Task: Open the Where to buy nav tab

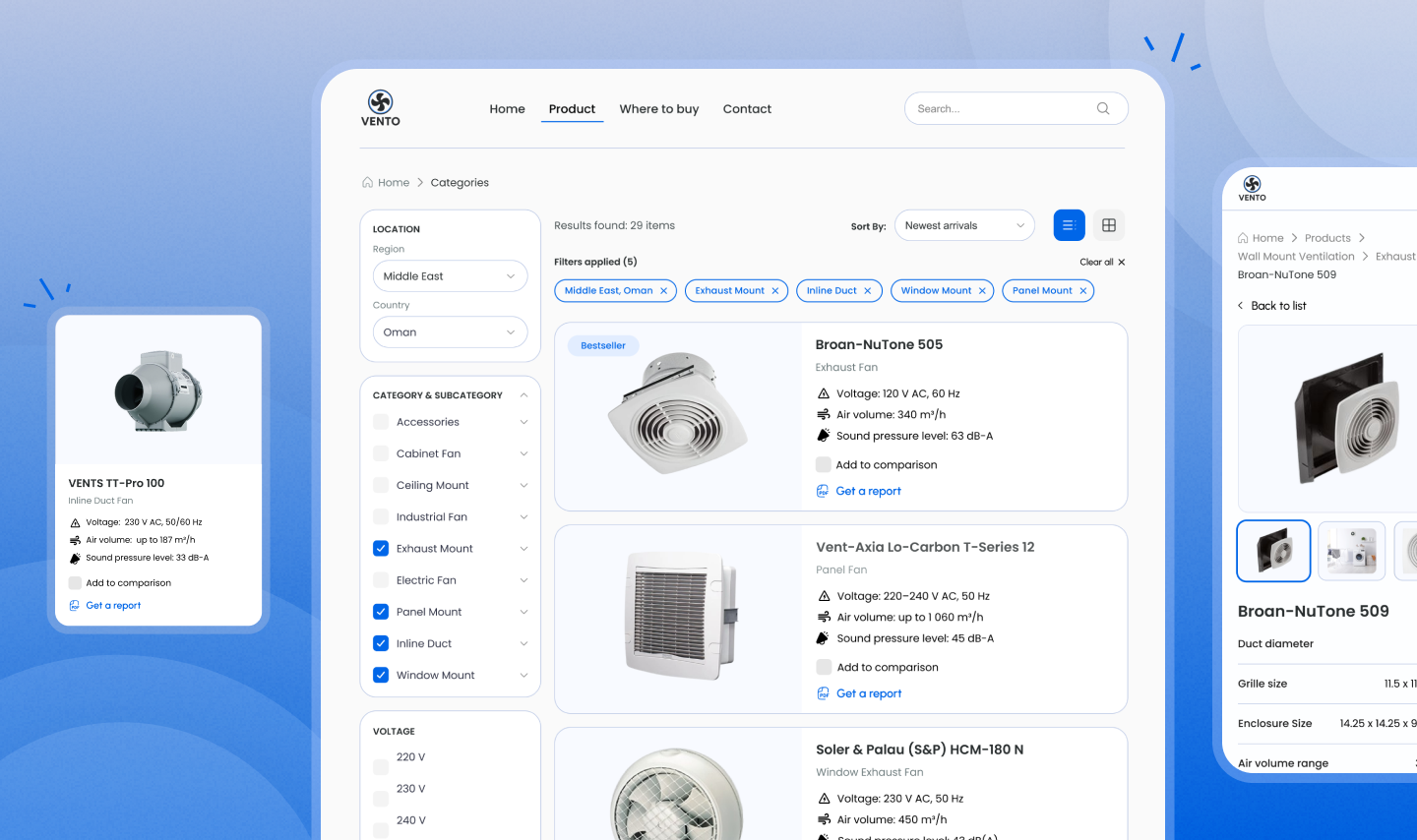Action: point(659,109)
